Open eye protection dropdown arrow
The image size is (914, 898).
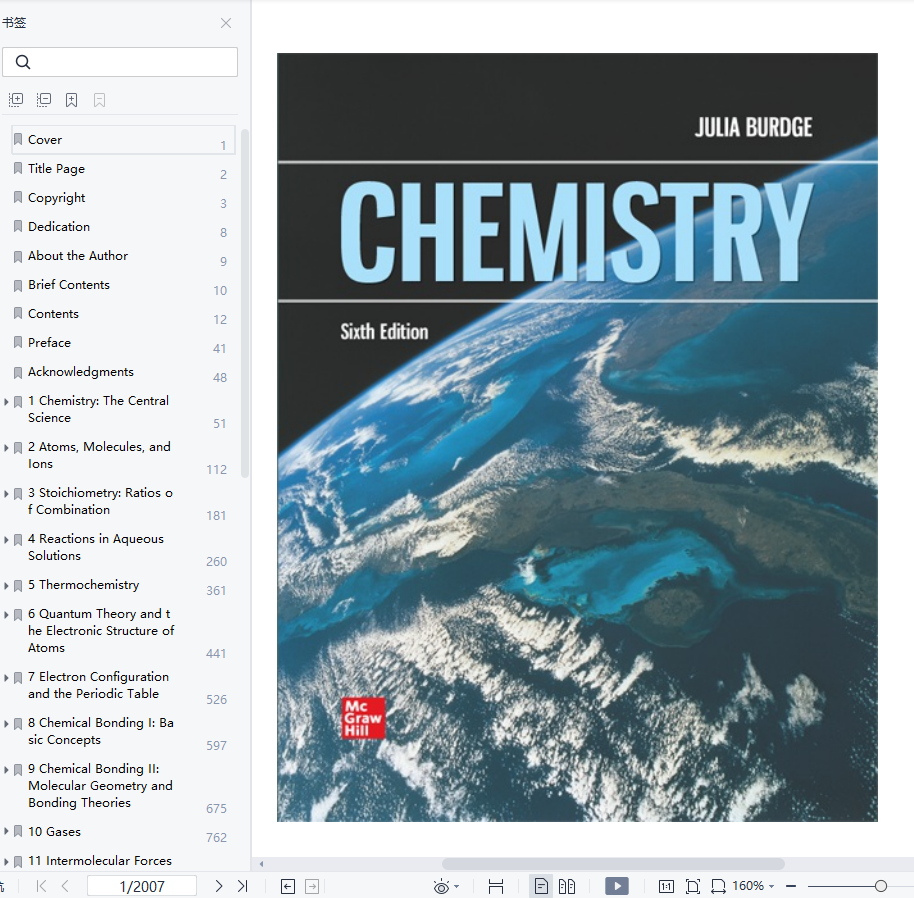456,887
